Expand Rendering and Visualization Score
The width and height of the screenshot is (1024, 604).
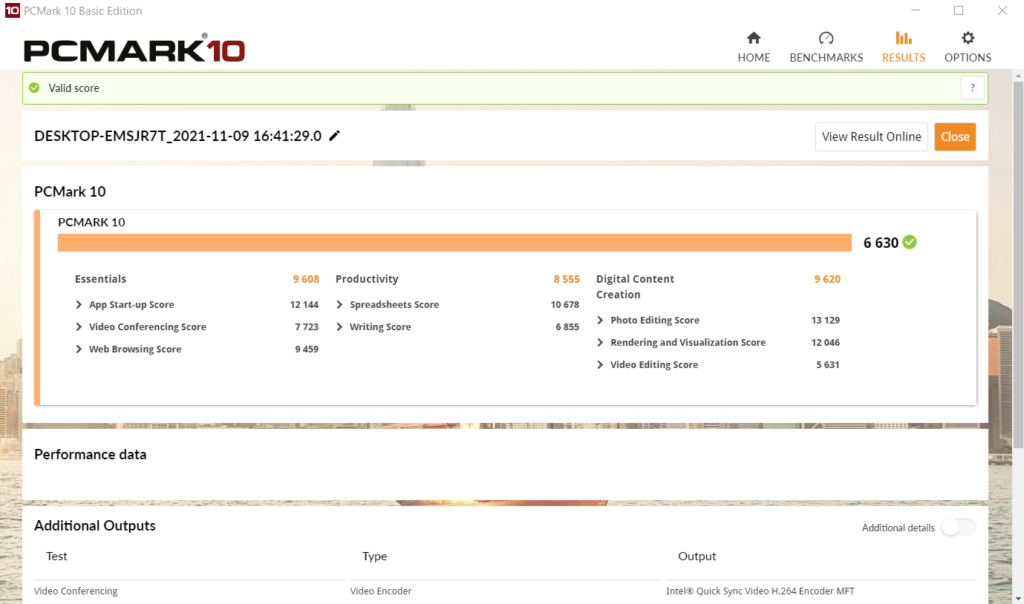click(600, 342)
